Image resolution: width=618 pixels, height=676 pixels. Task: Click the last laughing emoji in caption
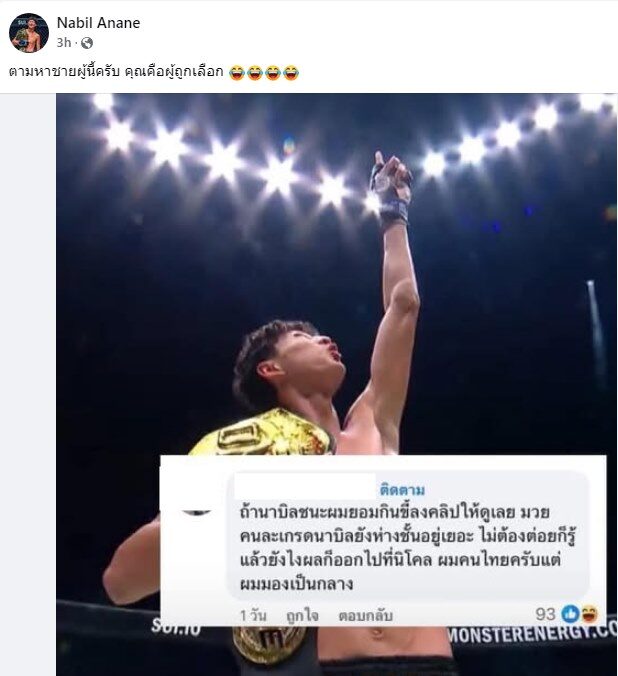click(x=291, y=72)
